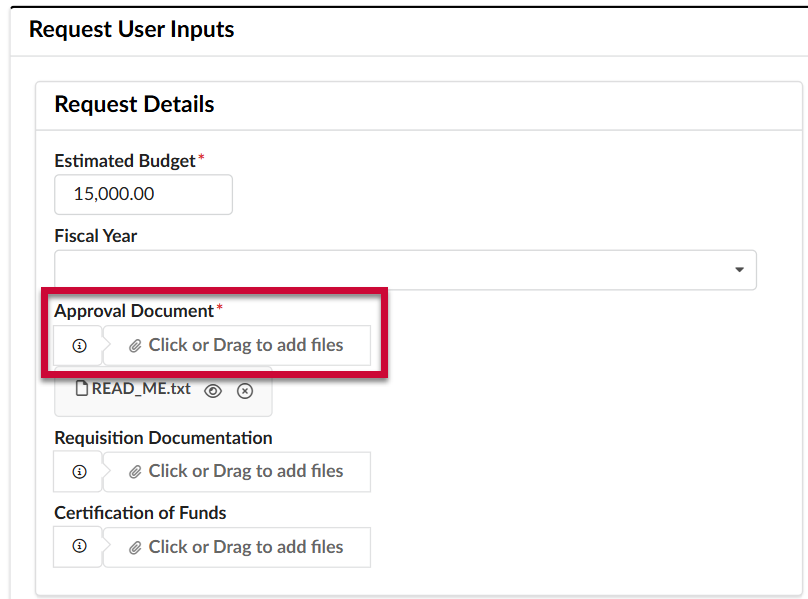This screenshot has height=599, width=808.
Task: Click the Estimated Budget input showing 15,000.00
Action: pyautogui.click(x=143, y=194)
